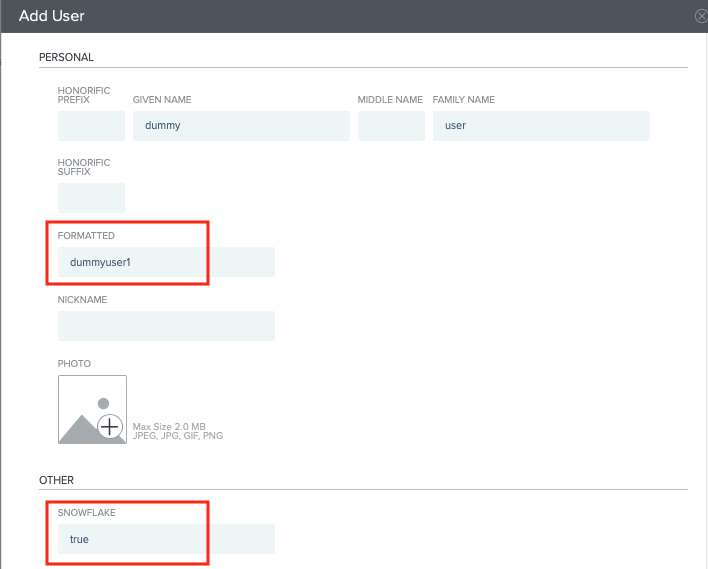Image resolution: width=708 pixels, height=569 pixels.
Task: Click the FAMILY NAME label
Action: click(x=464, y=100)
